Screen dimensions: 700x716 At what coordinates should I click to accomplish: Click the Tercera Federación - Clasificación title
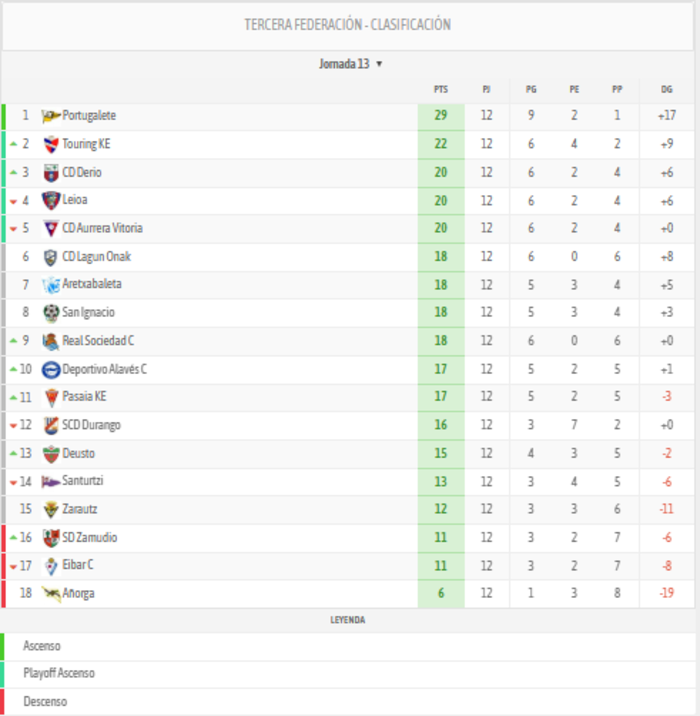click(x=348, y=25)
